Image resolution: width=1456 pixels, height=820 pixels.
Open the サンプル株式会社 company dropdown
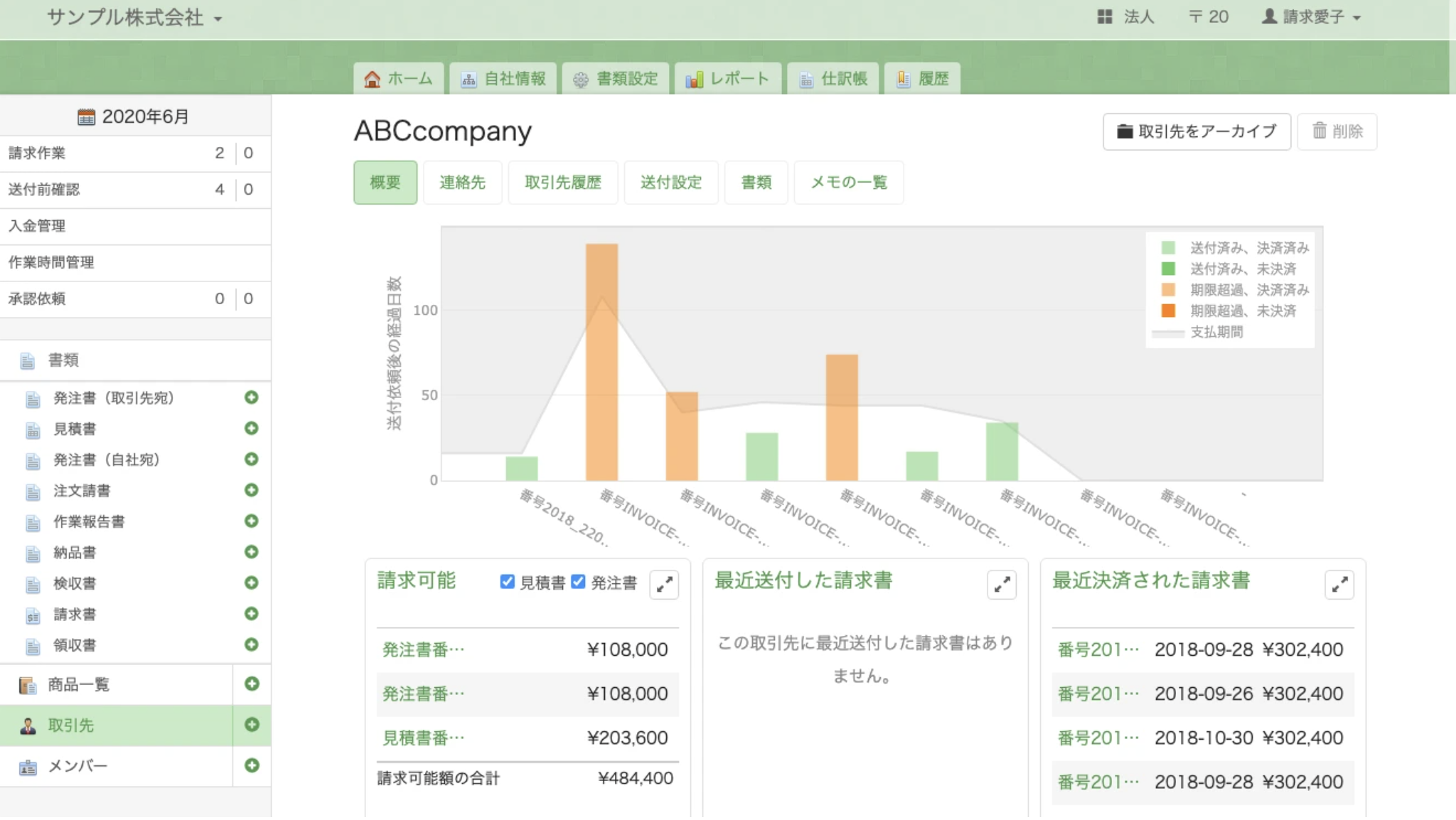[x=134, y=18]
